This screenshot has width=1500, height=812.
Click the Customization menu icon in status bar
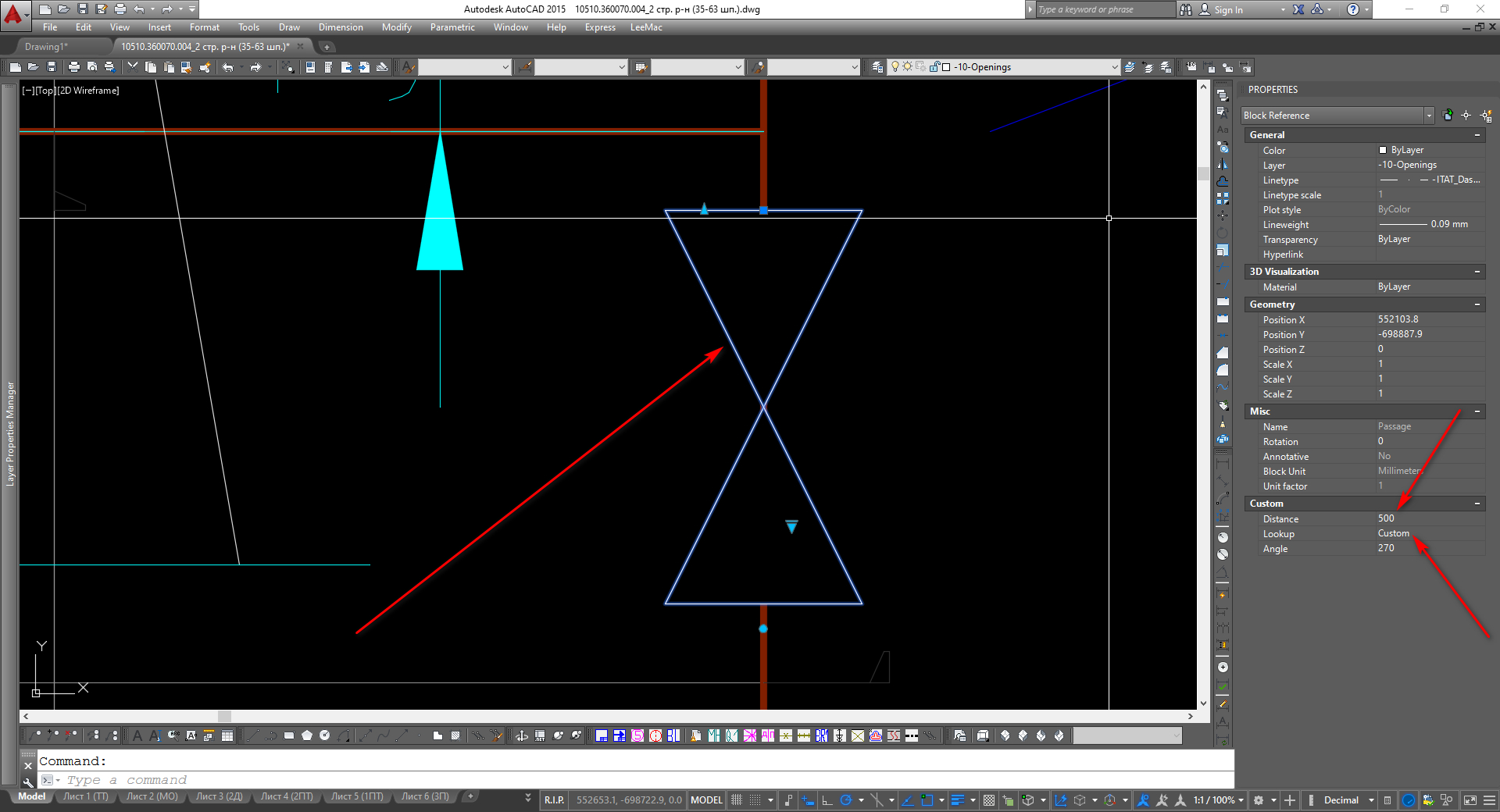tap(1489, 800)
